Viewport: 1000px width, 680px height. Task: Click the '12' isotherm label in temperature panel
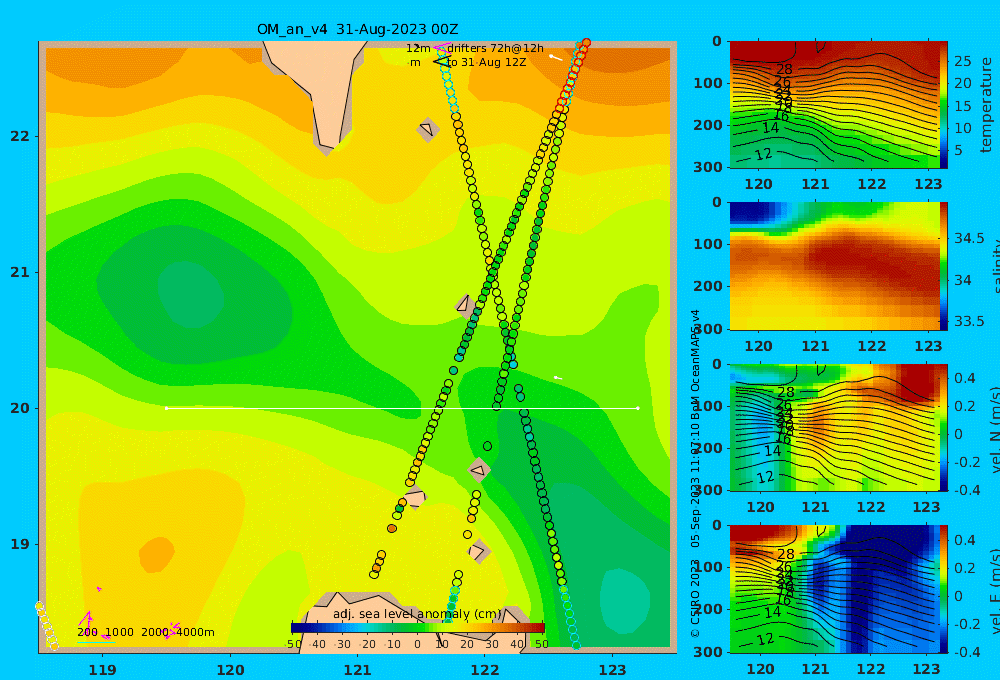(763, 155)
